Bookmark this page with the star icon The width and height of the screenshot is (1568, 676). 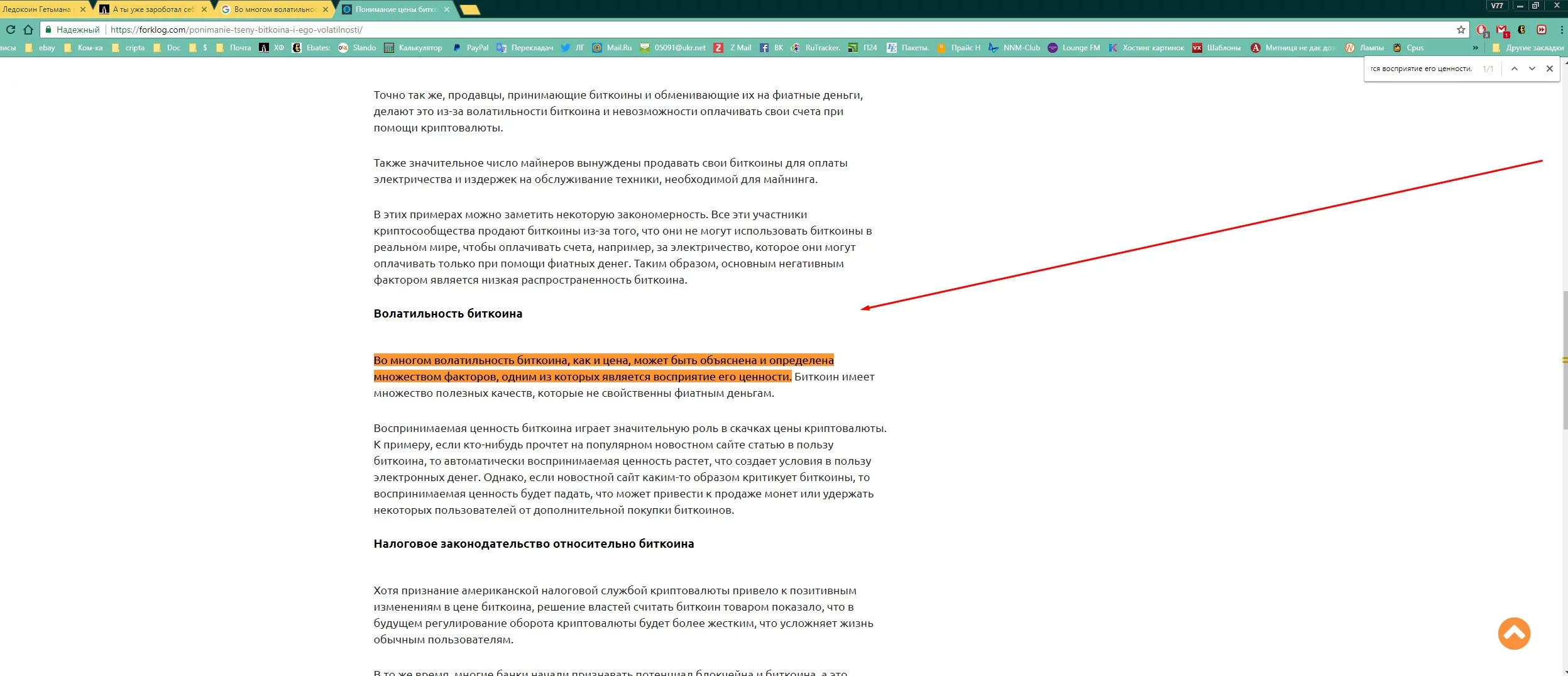pos(1461,30)
